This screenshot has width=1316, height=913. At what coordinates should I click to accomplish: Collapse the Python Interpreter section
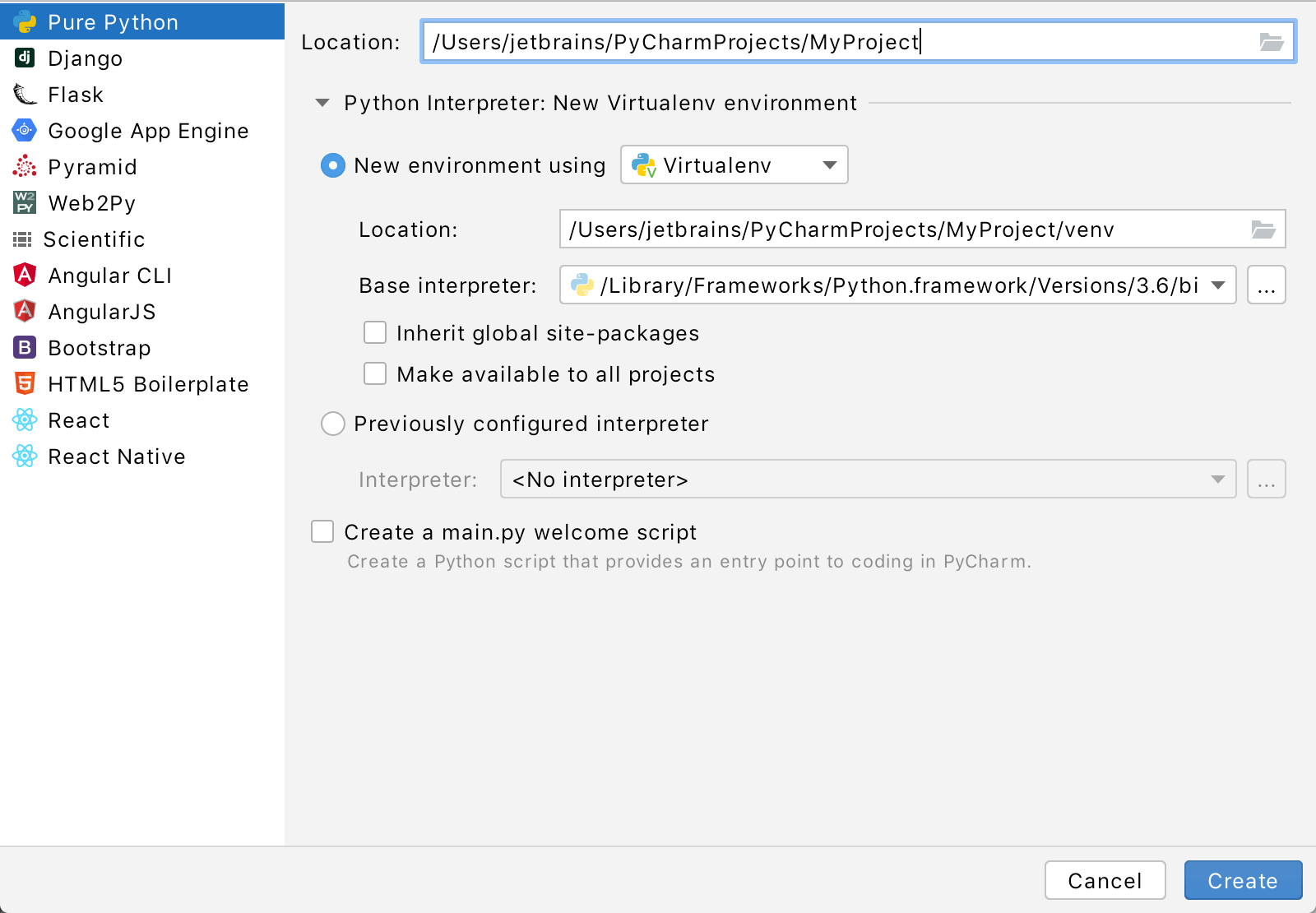pyautogui.click(x=322, y=103)
